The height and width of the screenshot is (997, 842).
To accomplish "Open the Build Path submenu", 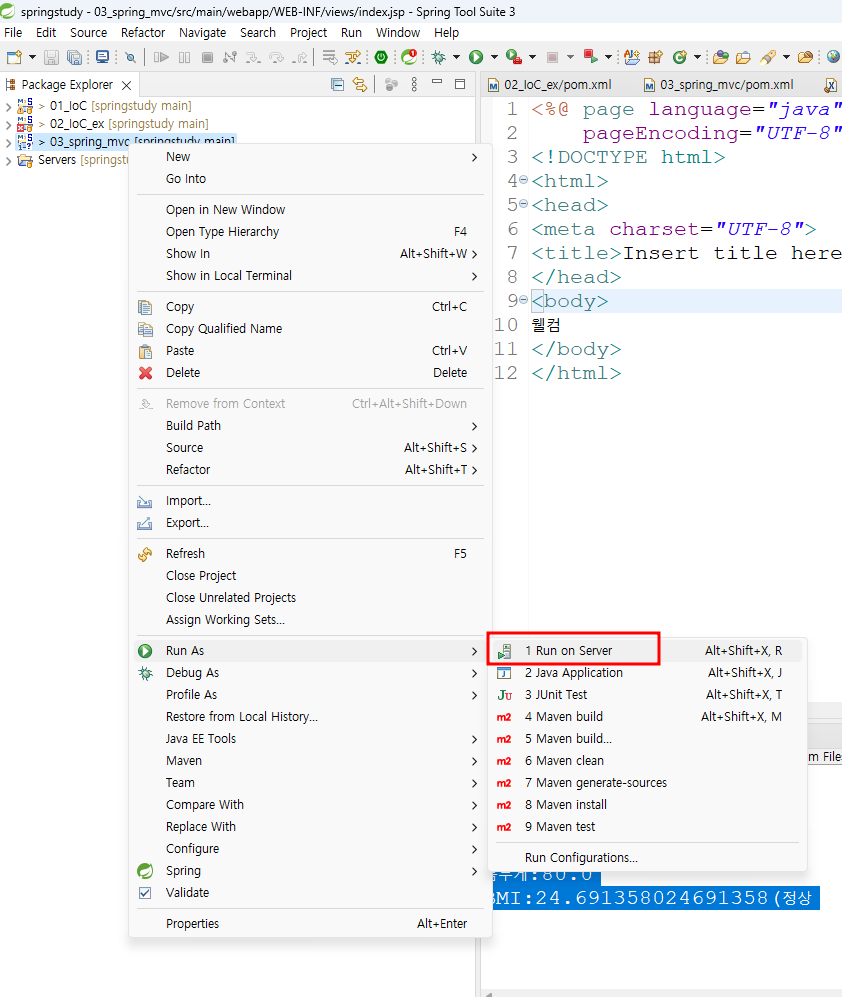I will [310, 425].
